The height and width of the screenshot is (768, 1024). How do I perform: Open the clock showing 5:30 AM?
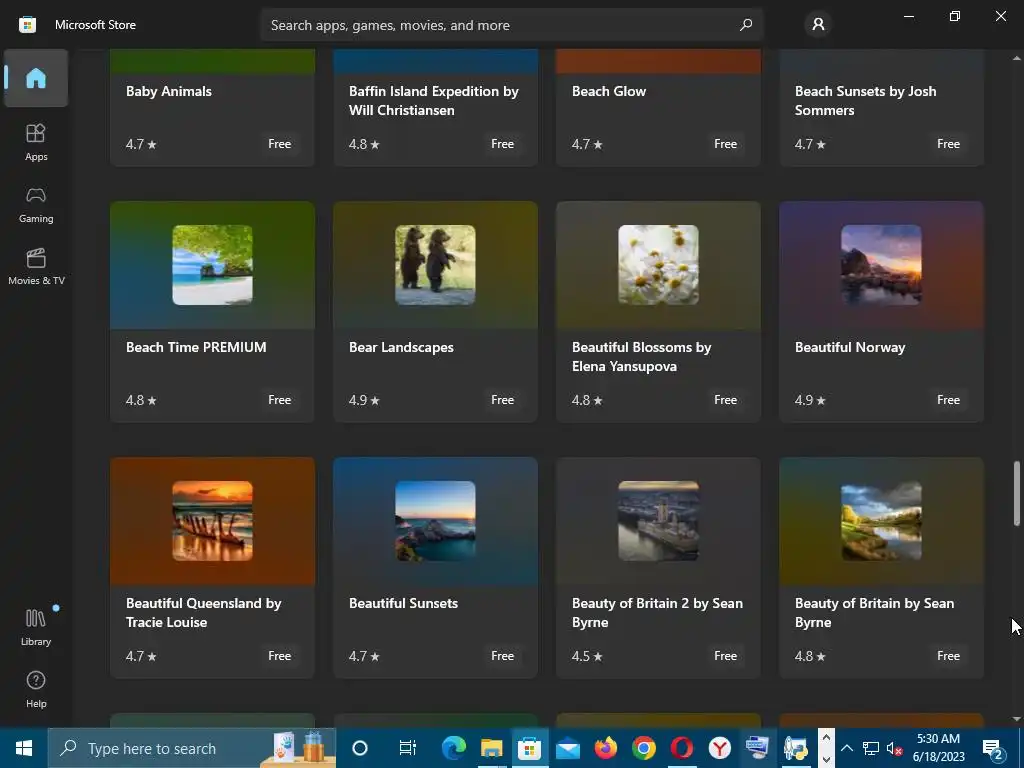click(x=938, y=748)
